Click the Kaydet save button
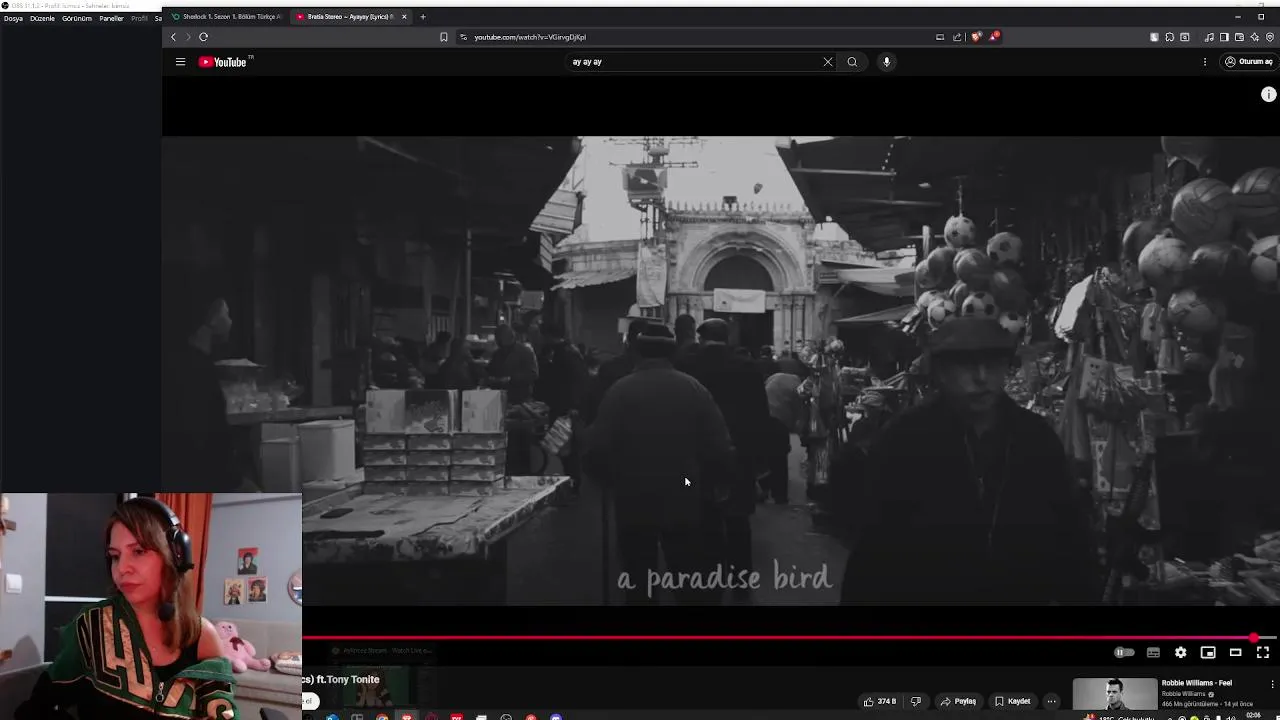This screenshot has width=1280, height=720. [x=1012, y=701]
